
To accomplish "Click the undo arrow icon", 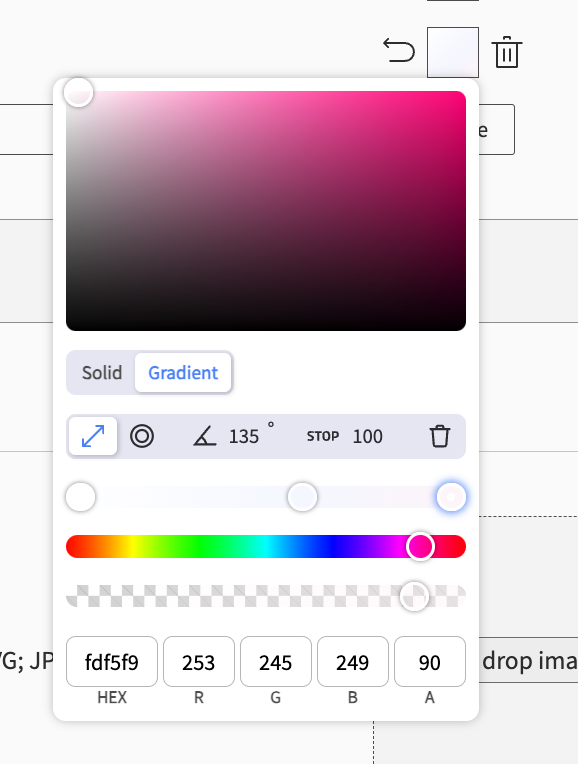I will (x=399, y=51).
